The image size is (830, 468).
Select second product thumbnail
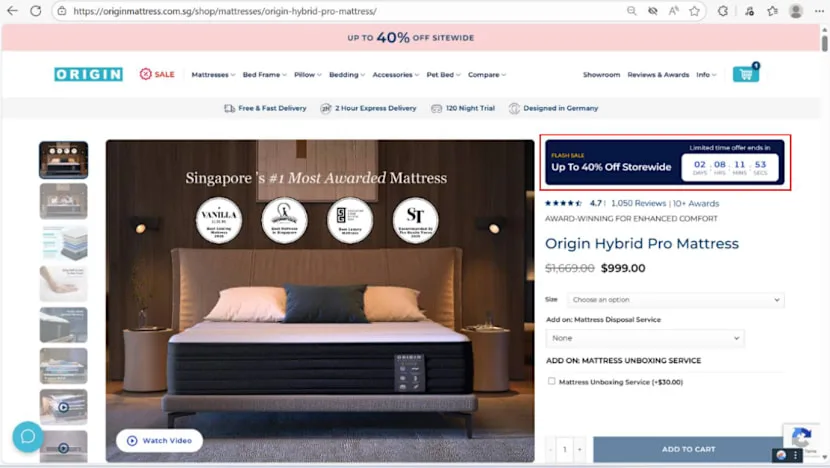pos(64,201)
